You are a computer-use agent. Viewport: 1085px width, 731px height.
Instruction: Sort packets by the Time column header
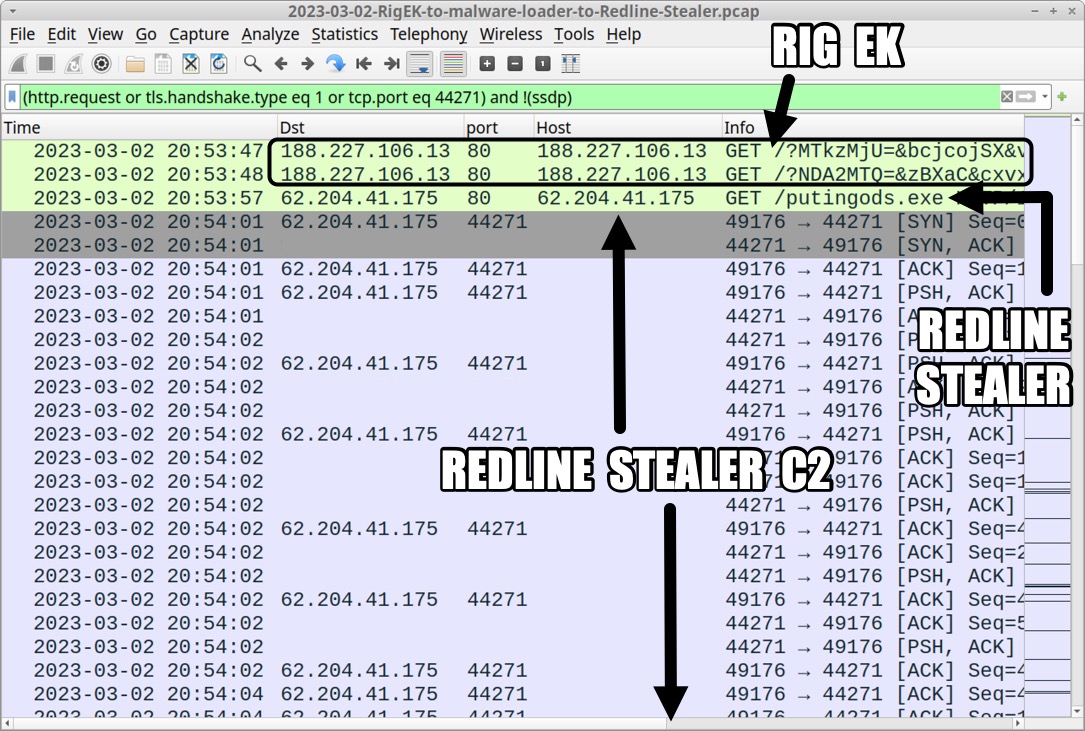click(138, 127)
